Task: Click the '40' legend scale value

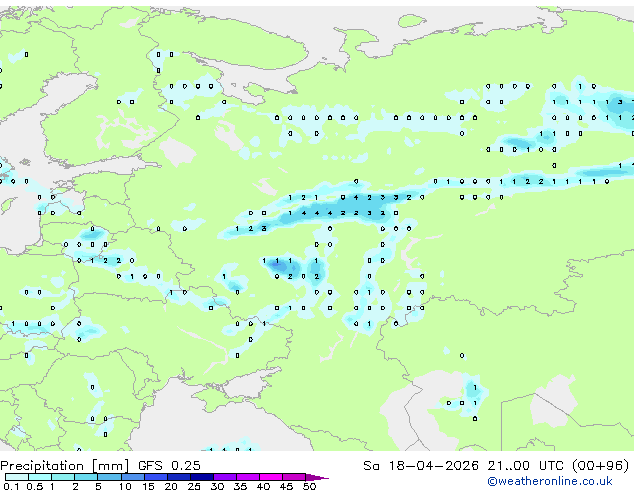Action: (263, 486)
